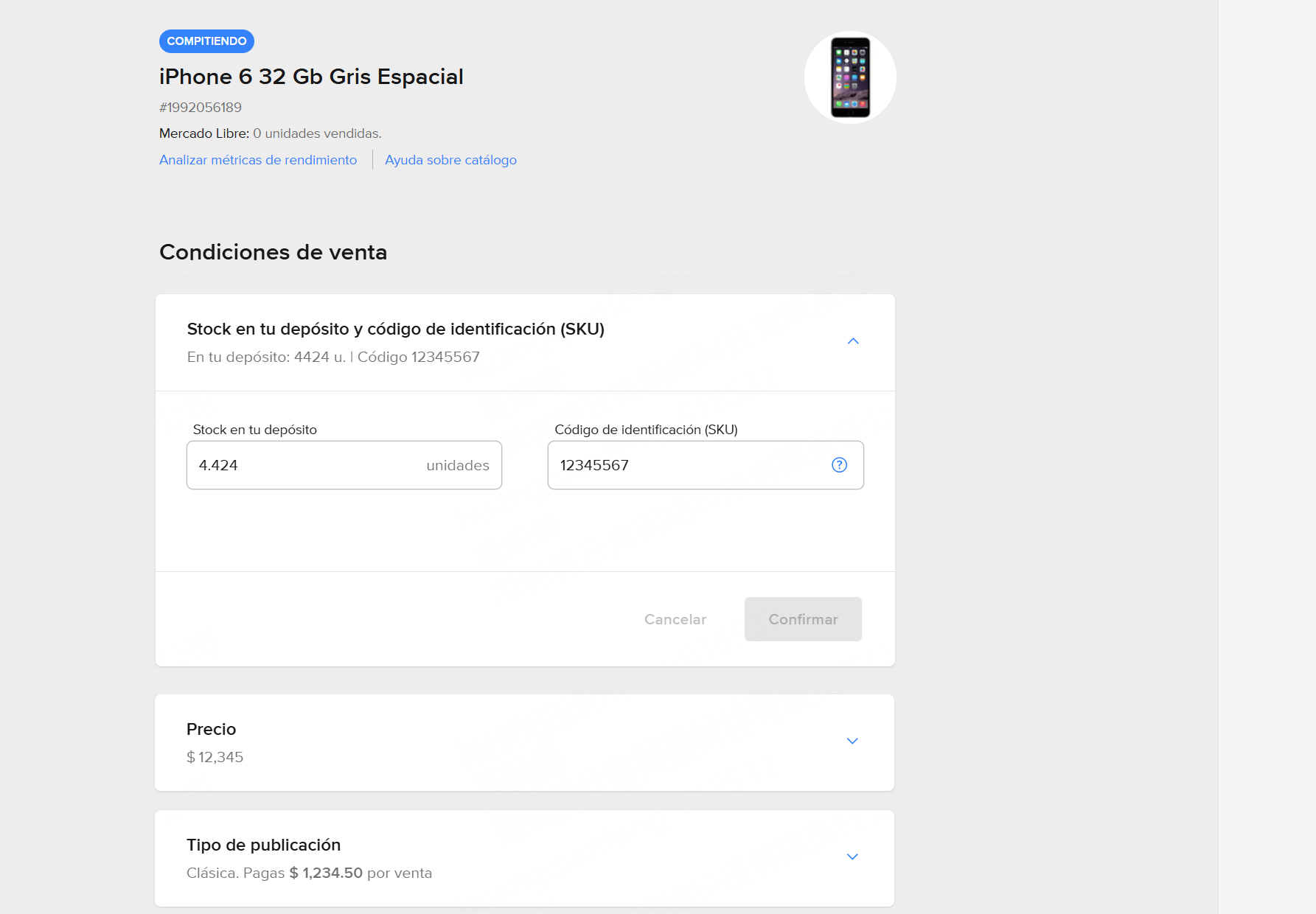
Task: Expand the Tipo de publicación chevron
Action: tap(852, 857)
